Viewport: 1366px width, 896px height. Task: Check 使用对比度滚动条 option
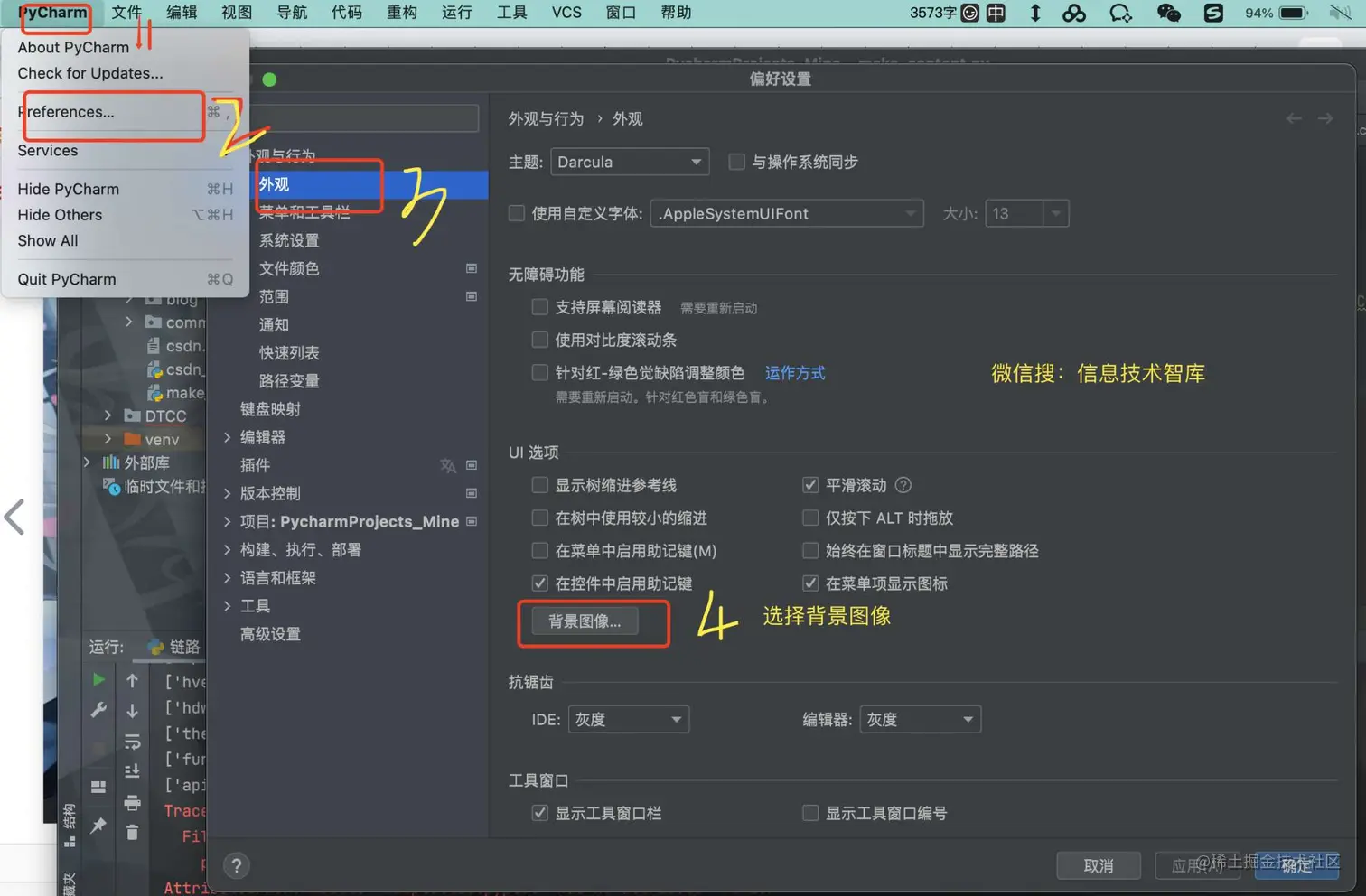click(x=540, y=340)
